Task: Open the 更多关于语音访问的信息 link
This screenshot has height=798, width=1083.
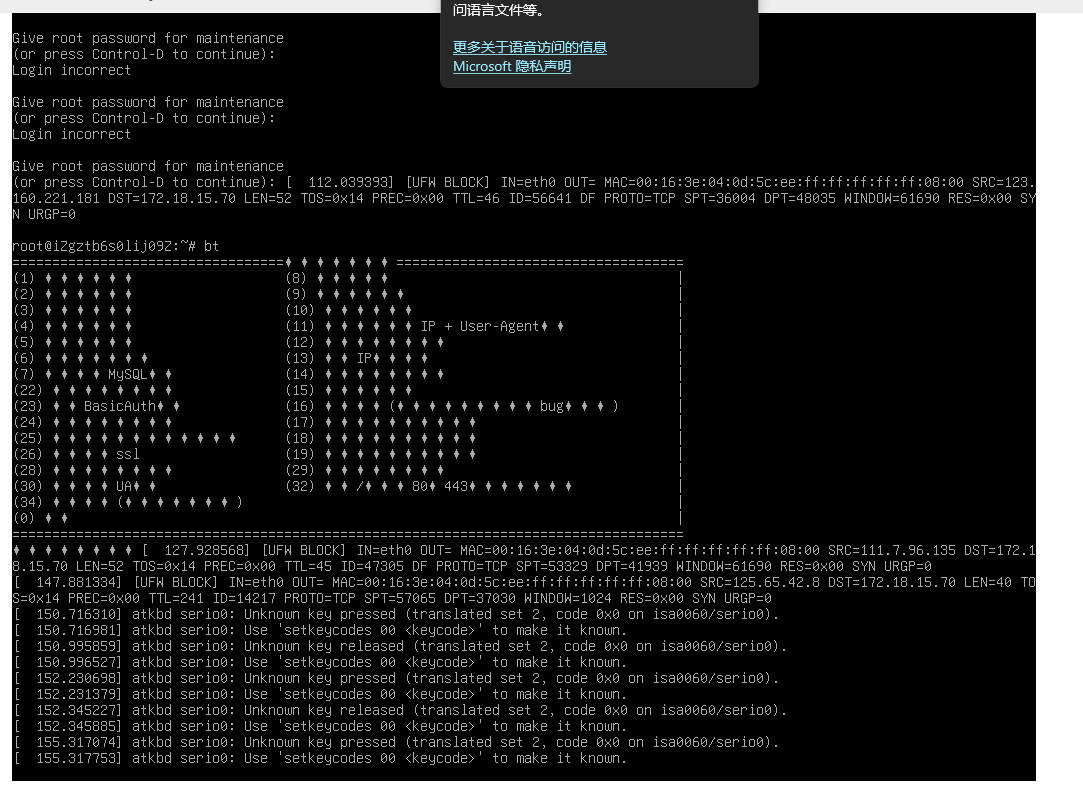Action: (x=529, y=47)
